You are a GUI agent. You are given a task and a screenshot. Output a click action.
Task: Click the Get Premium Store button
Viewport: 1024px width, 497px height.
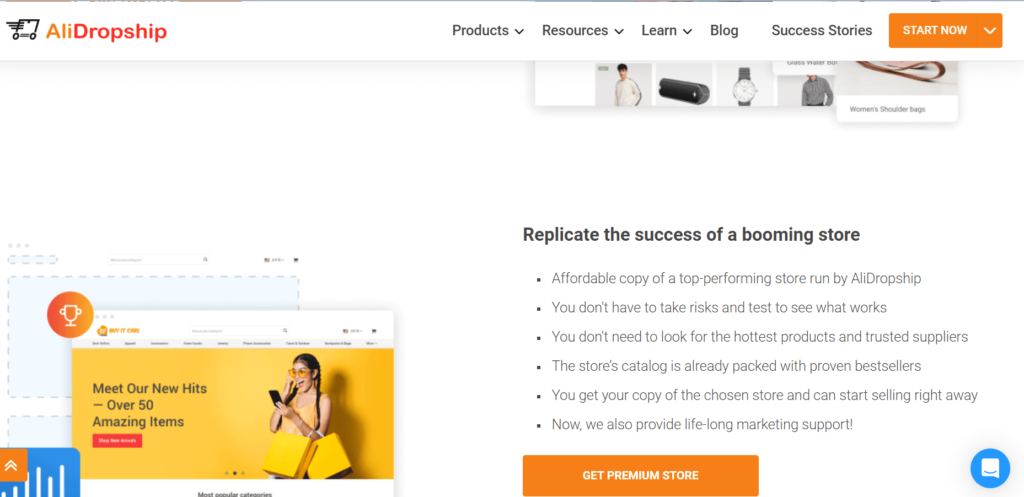(641, 475)
